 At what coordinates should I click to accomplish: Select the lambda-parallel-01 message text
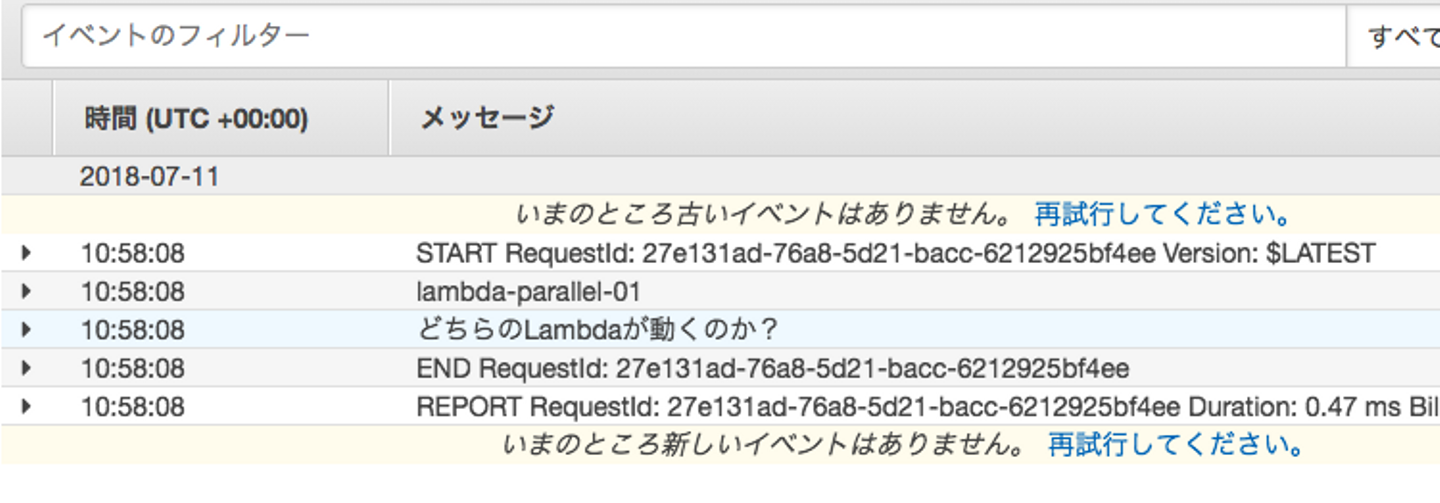[528, 292]
